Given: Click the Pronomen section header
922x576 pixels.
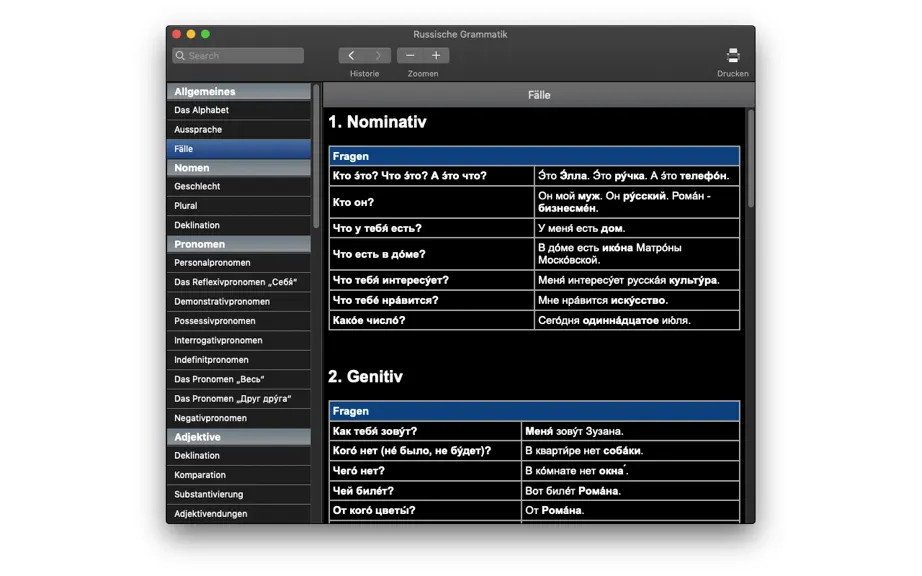Looking at the screenshot, I should pyautogui.click(x=239, y=244).
